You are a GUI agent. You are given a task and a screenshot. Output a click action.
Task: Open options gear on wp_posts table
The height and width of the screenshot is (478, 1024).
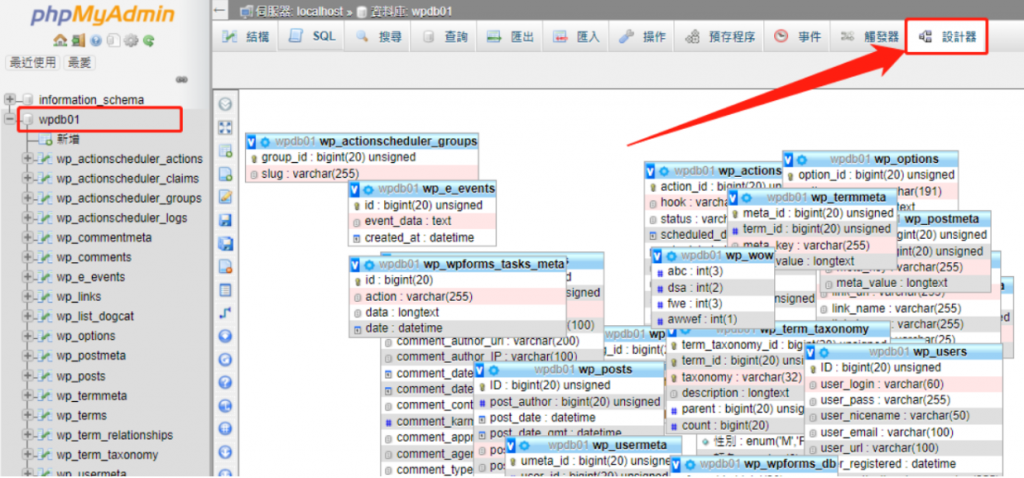[x=494, y=370]
